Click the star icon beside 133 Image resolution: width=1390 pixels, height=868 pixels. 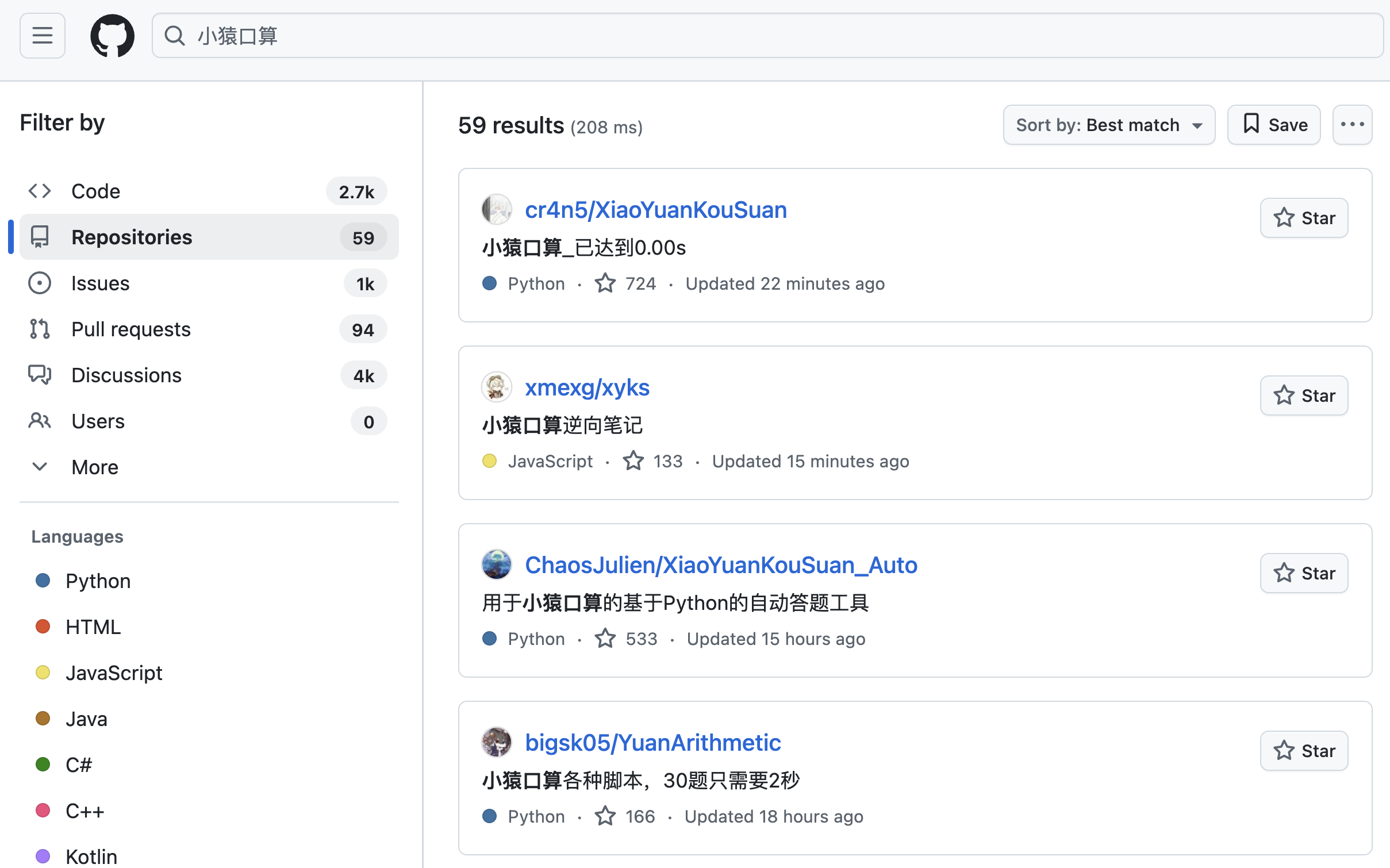coord(633,460)
